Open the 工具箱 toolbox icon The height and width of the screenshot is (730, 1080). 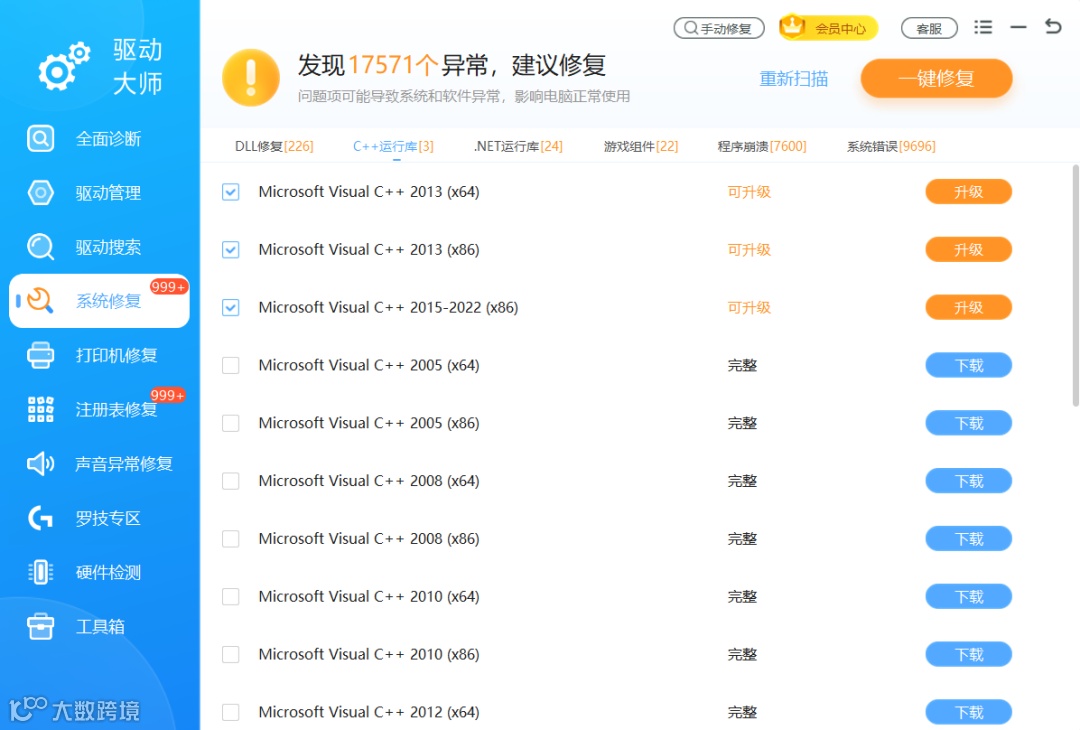coord(41,626)
